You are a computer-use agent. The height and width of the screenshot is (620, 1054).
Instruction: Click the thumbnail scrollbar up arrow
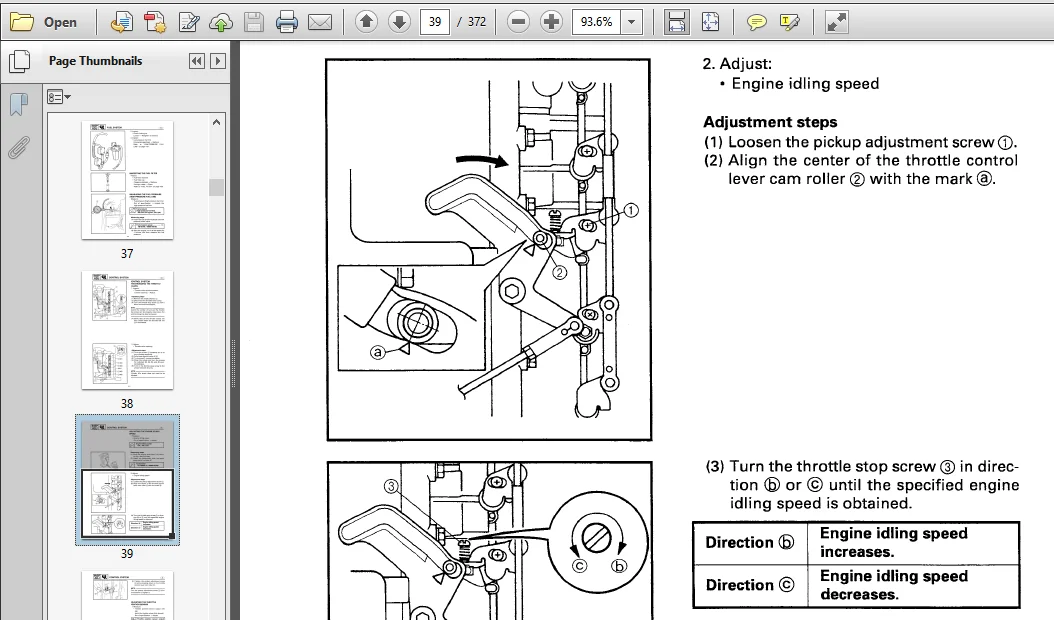point(216,122)
